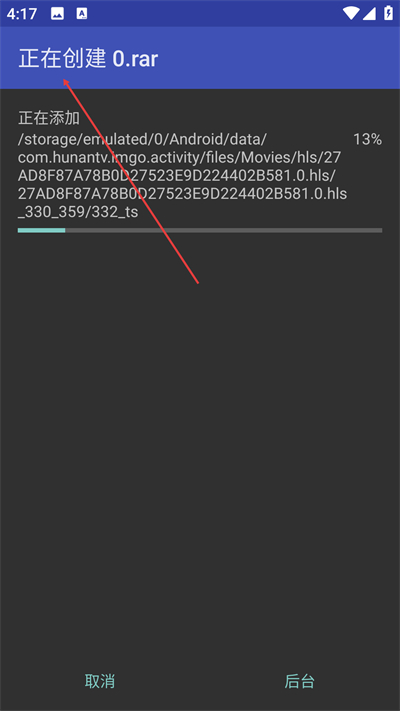Image resolution: width=400 pixels, height=711 pixels.
Task: Tap the charging battery icon
Action: (x=389, y=13)
